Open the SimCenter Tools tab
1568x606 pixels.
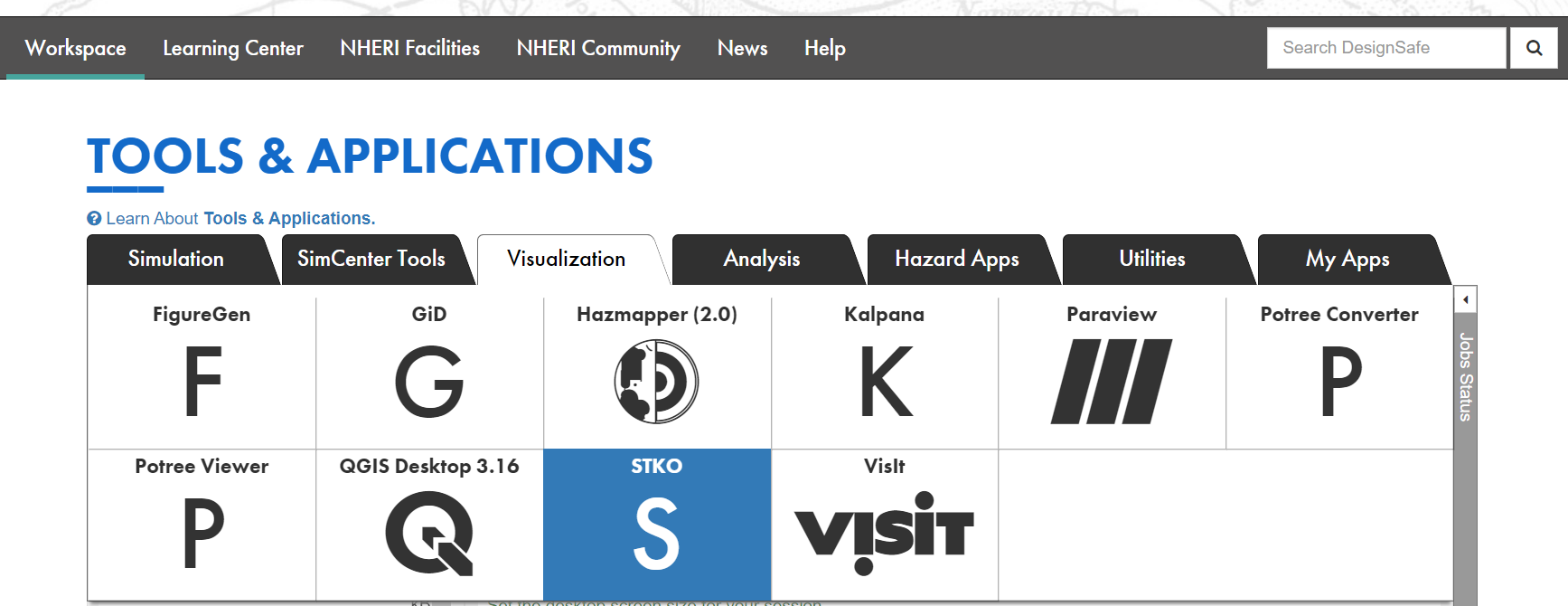click(x=371, y=260)
